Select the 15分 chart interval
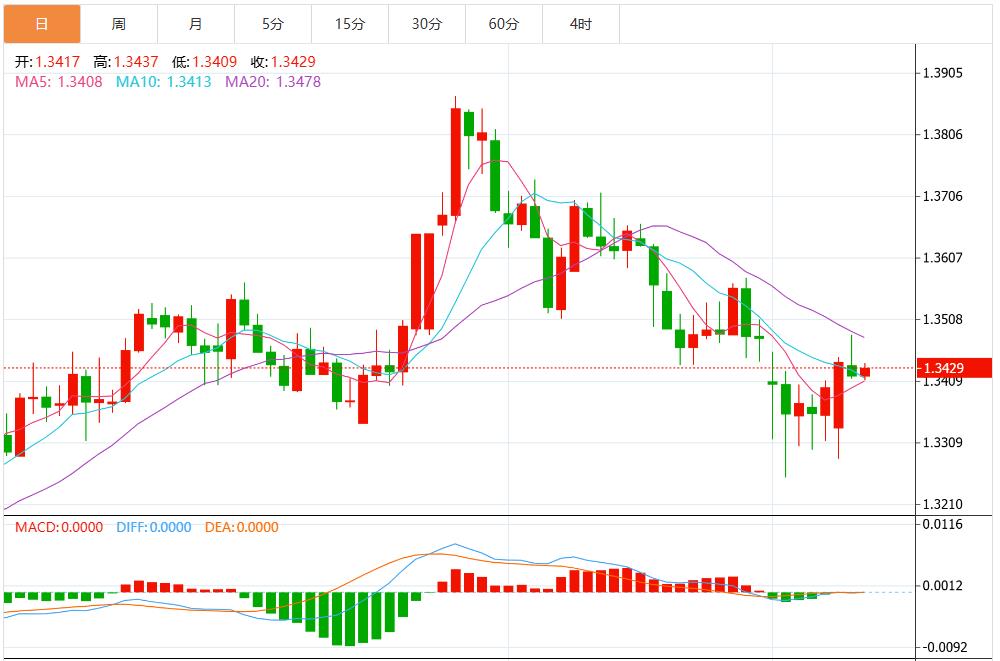Screen dimensions: 1000x661 click(x=350, y=23)
